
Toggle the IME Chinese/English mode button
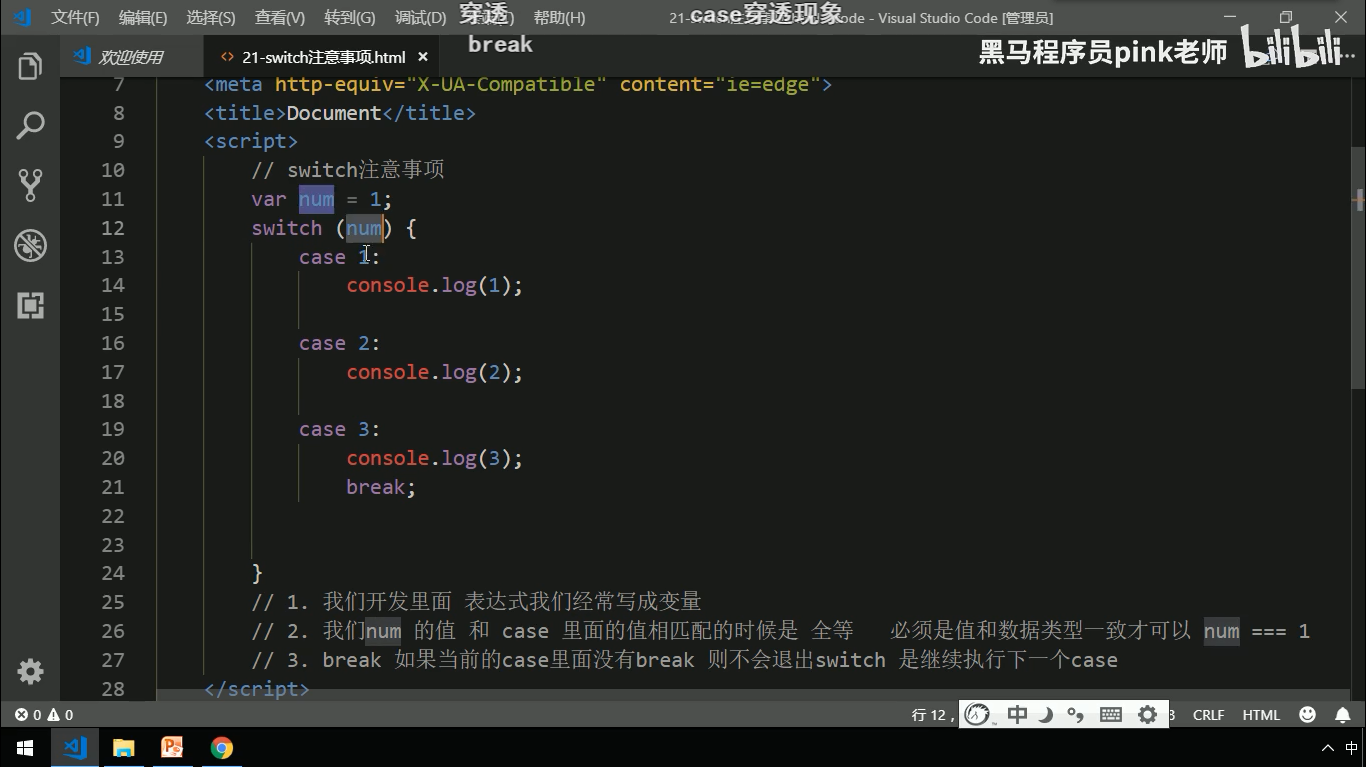tap(1017, 714)
